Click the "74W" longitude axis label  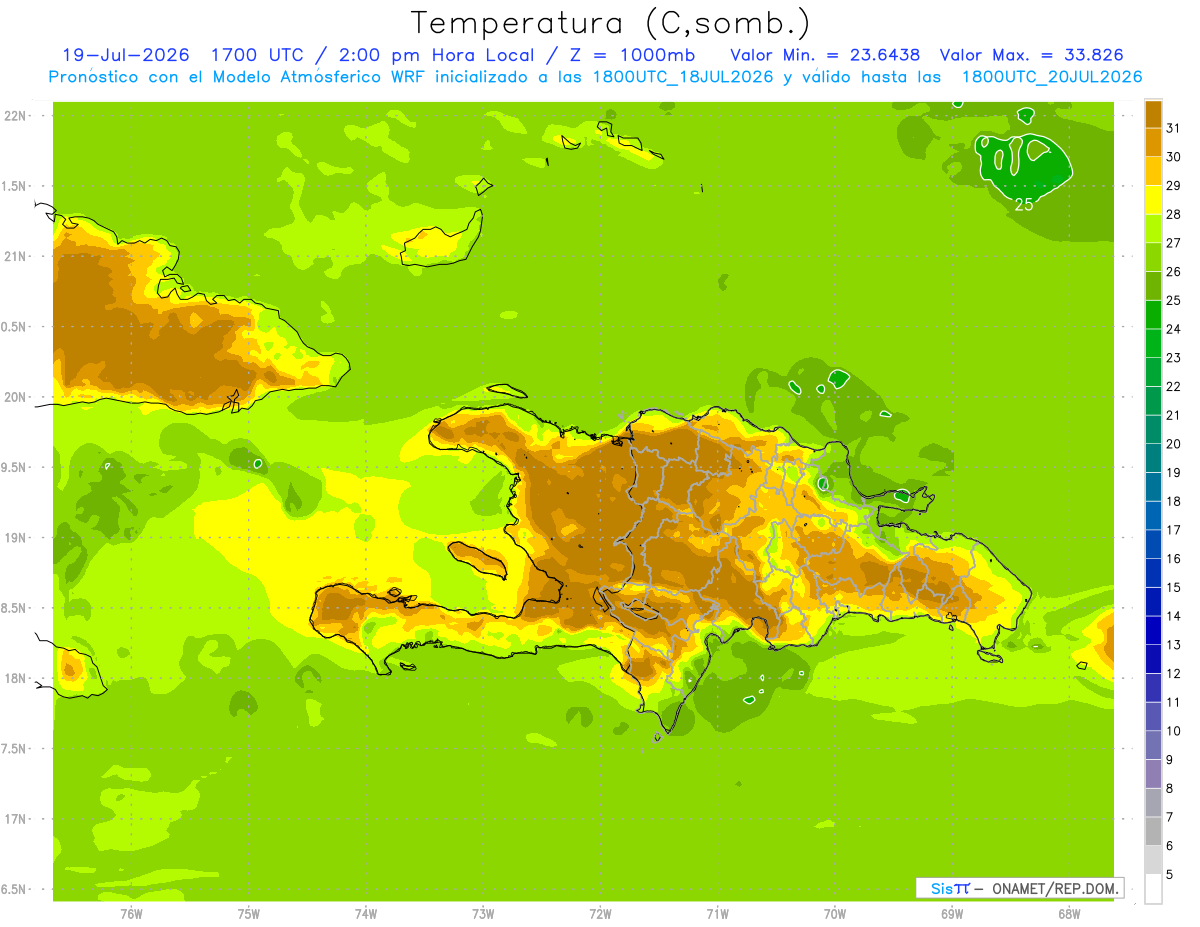pos(366,914)
